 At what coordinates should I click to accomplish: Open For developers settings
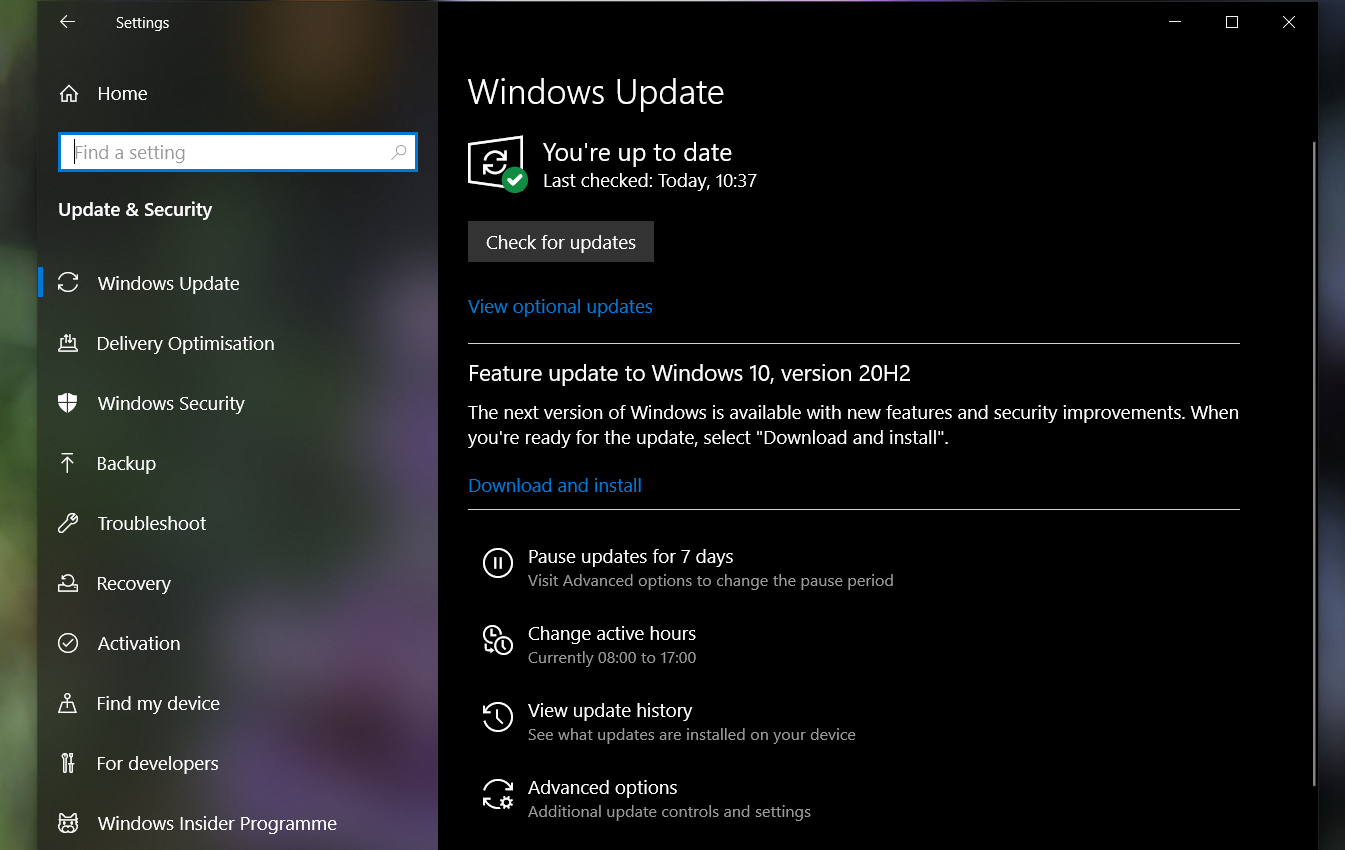tap(238, 763)
